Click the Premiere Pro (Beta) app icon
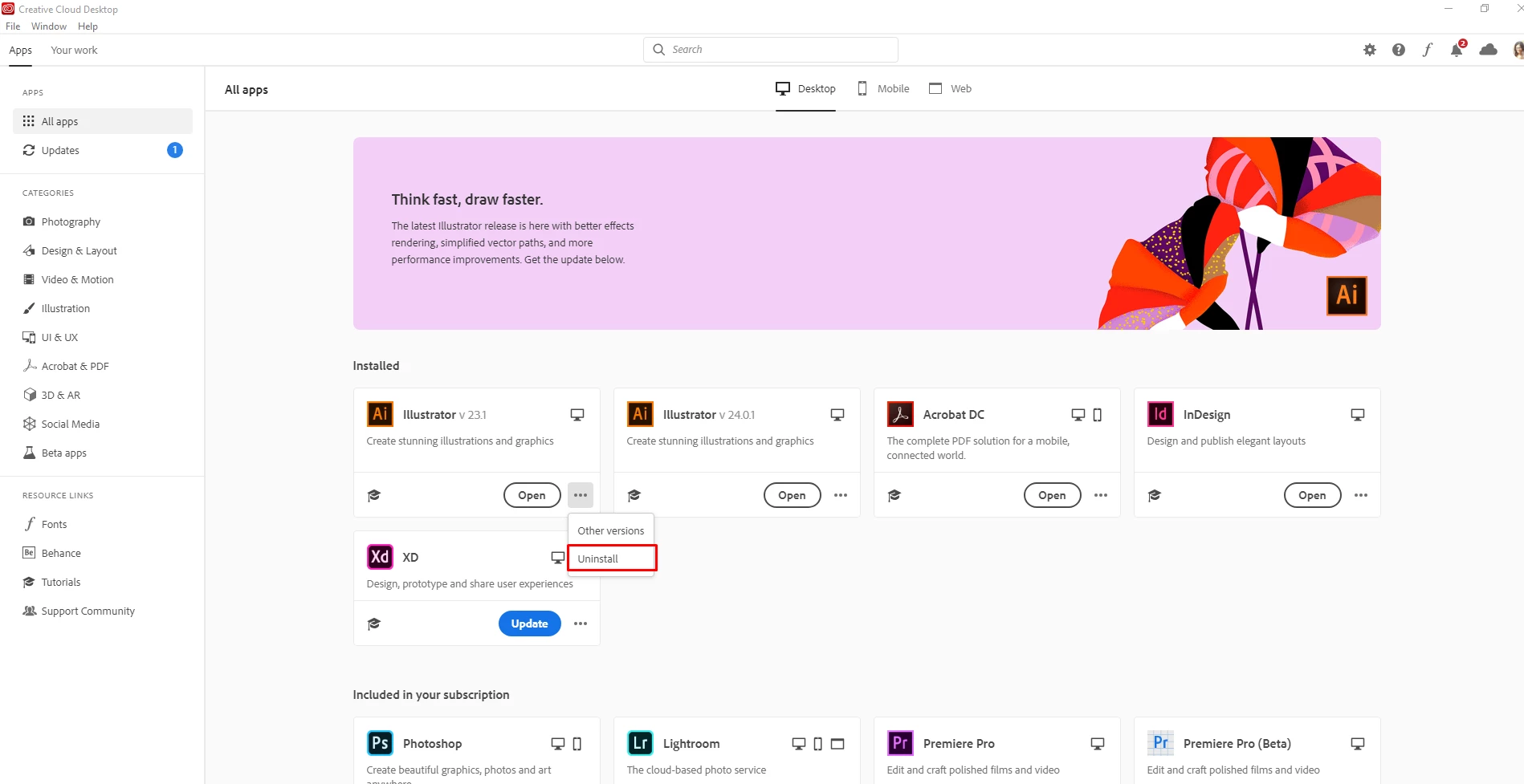 (1160, 743)
